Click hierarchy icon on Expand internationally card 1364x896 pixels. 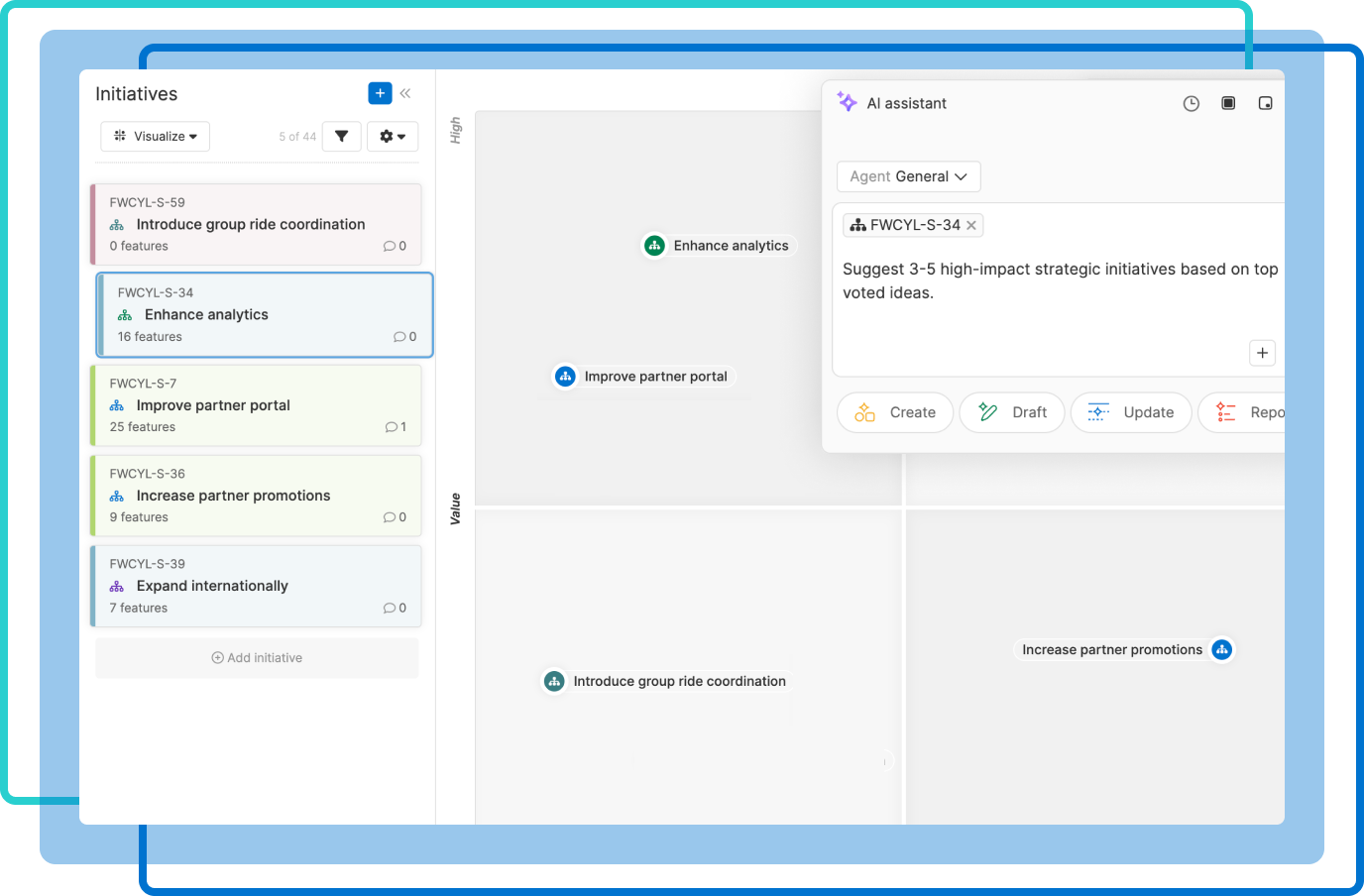pyautogui.click(x=117, y=587)
